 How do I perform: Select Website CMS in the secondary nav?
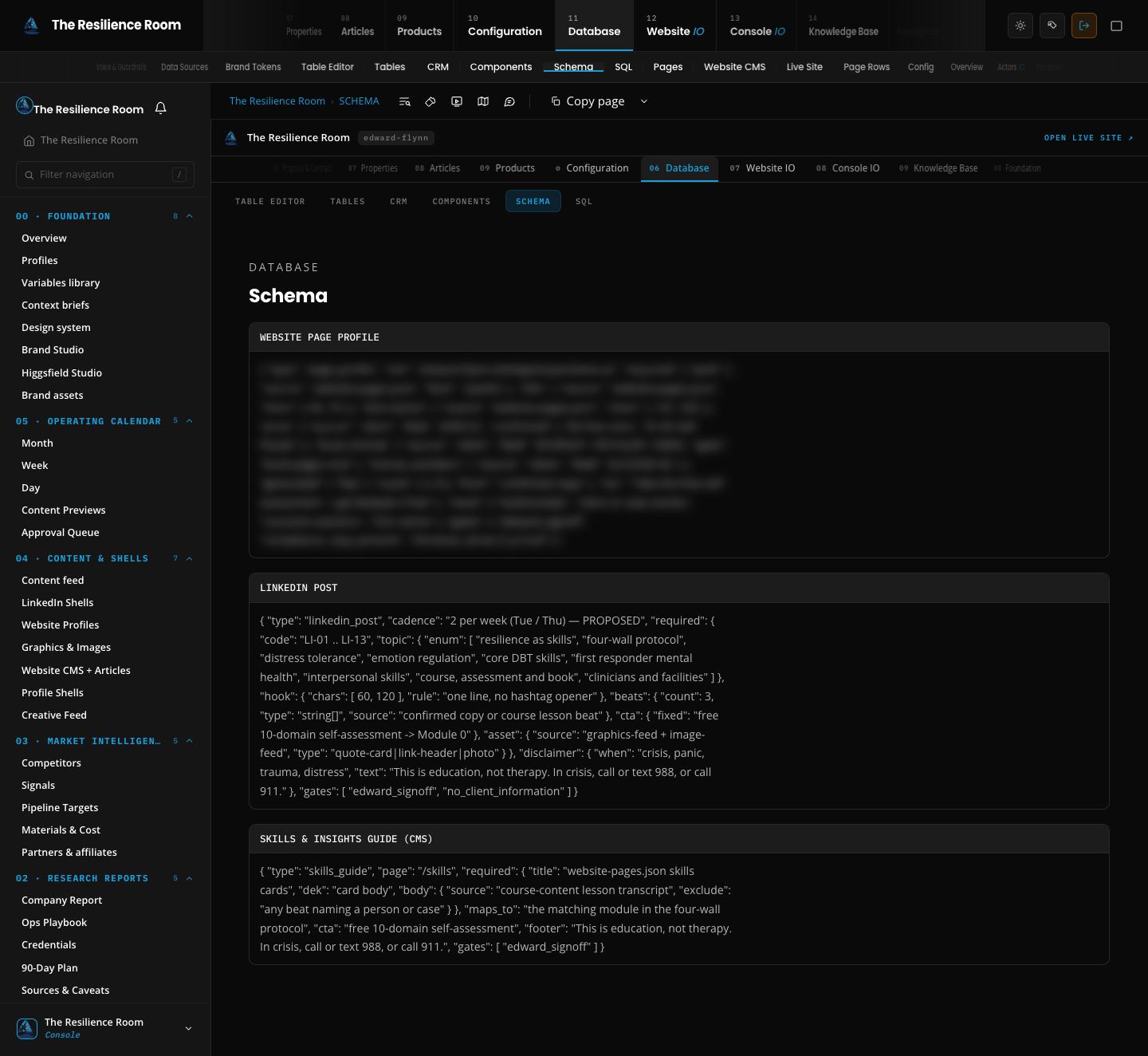click(734, 67)
